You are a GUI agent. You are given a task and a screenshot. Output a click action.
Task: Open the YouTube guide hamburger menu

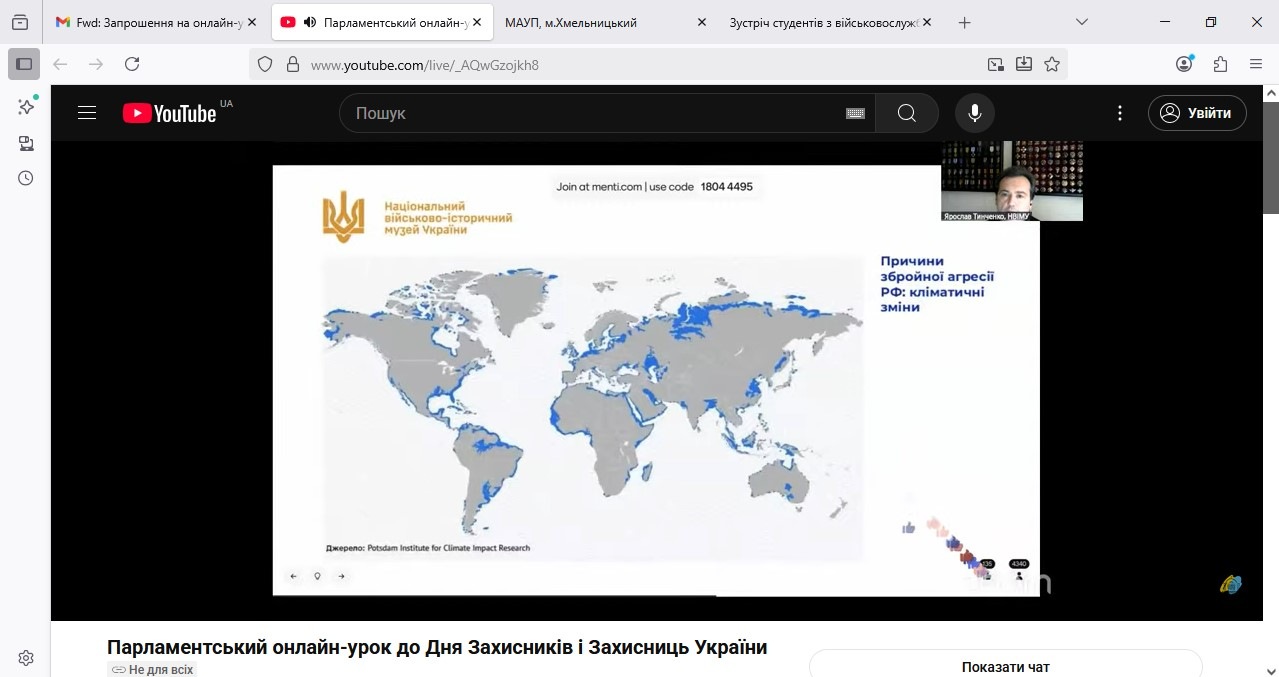87,113
